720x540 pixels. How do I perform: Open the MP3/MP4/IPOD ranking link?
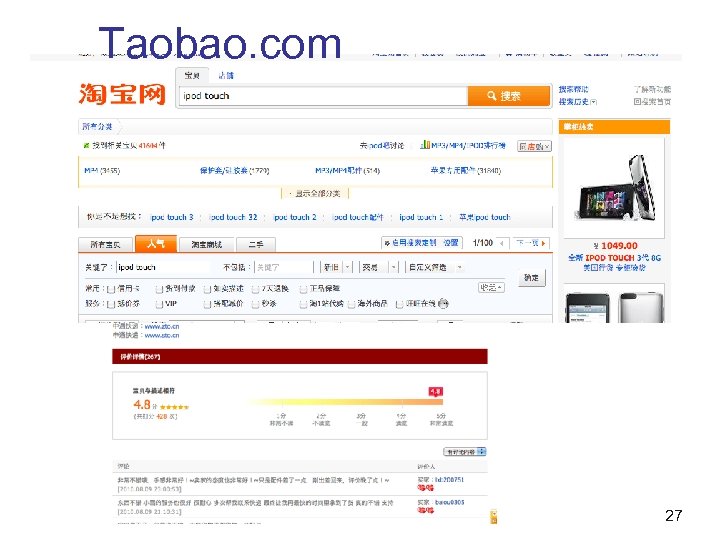[468, 145]
